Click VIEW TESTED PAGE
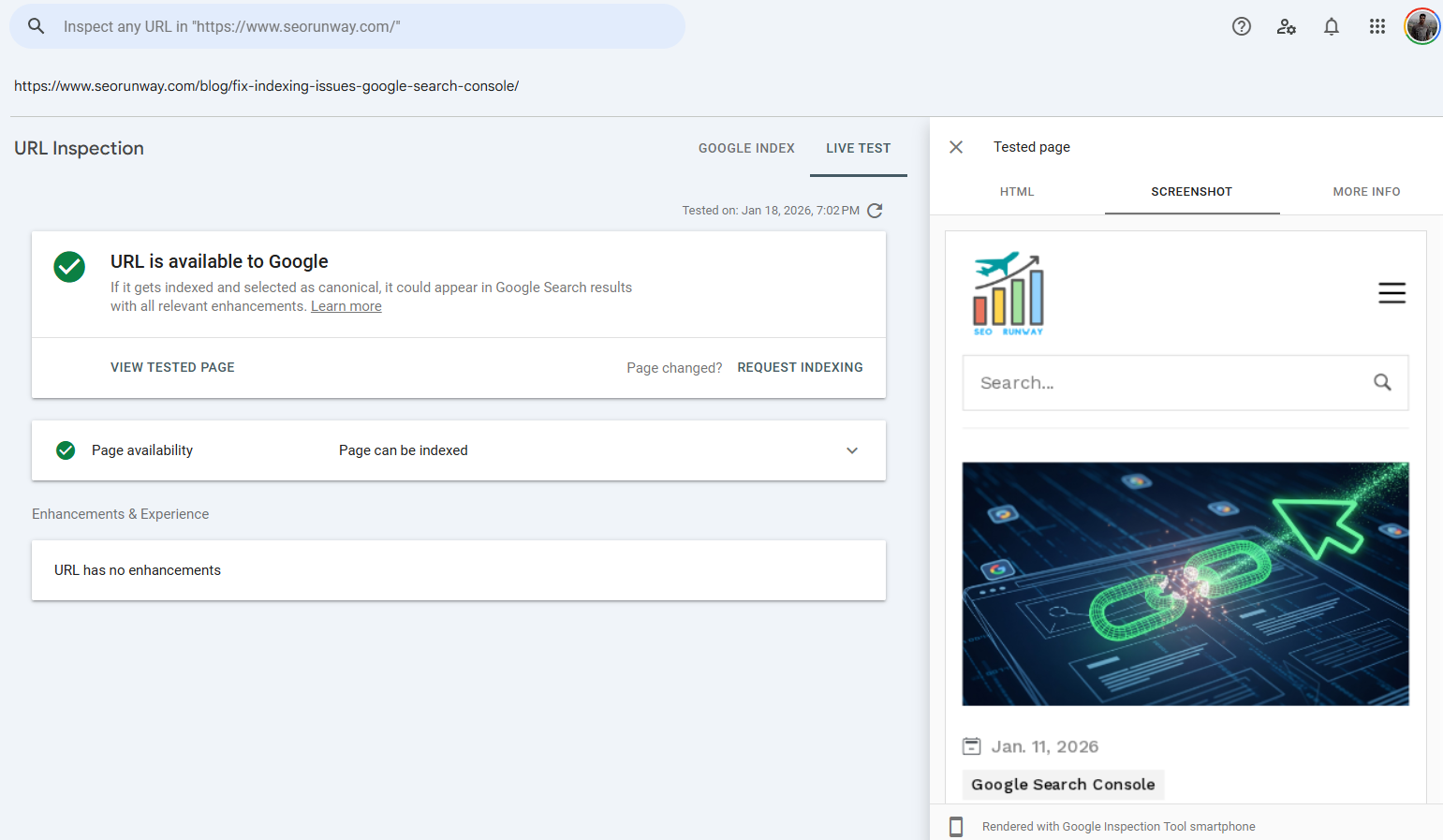The height and width of the screenshot is (840, 1443). pyautogui.click(x=172, y=367)
